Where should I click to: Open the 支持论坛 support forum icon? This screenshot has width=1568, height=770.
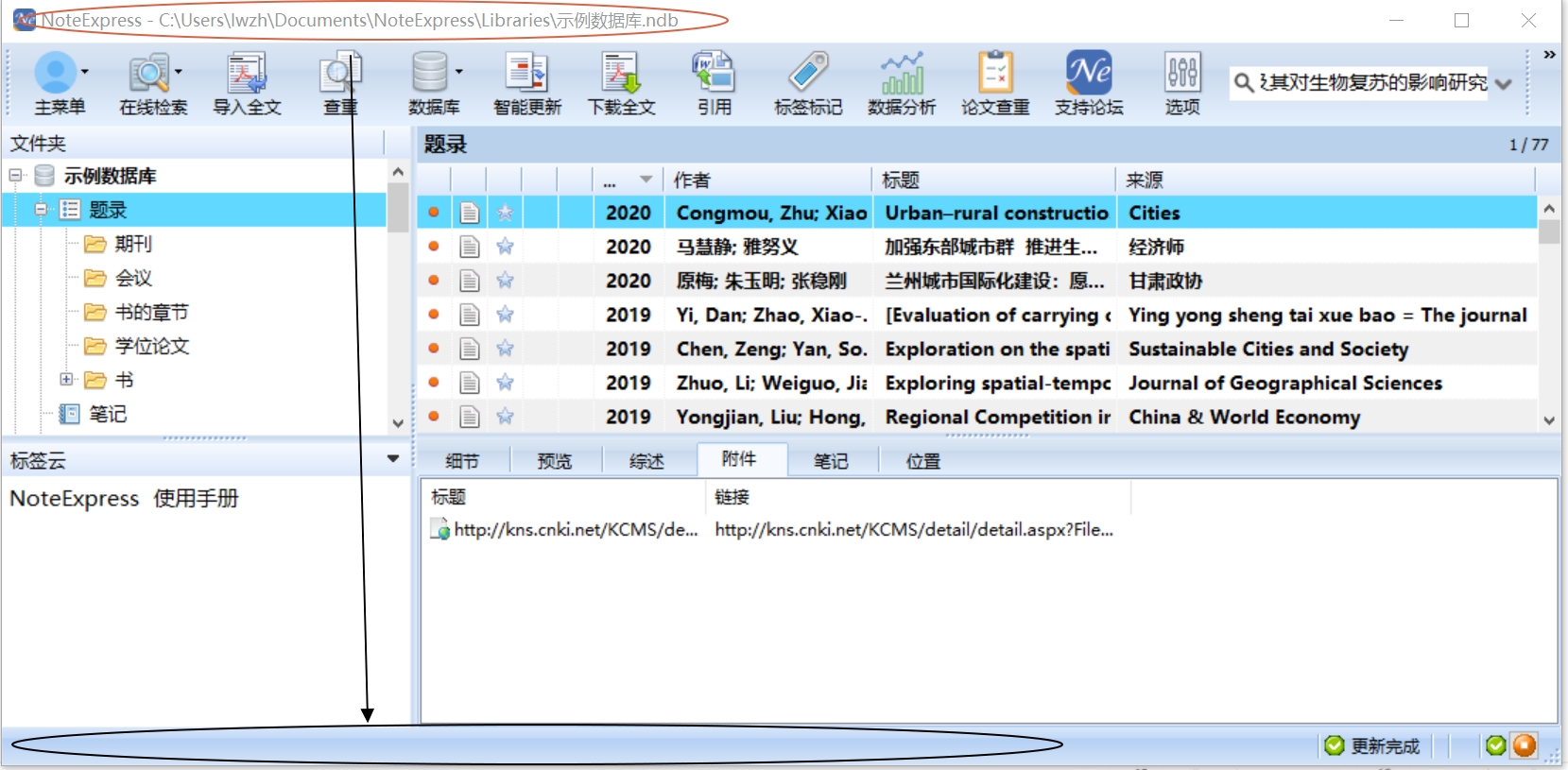1089,72
